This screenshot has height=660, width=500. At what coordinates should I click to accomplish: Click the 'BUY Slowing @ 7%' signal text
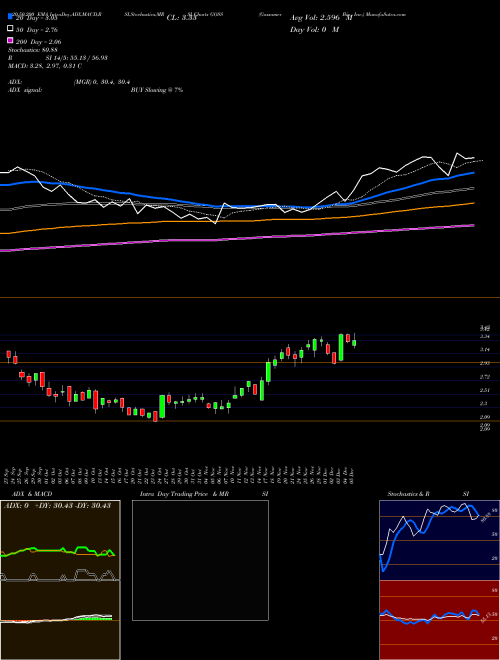[x=157, y=90]
